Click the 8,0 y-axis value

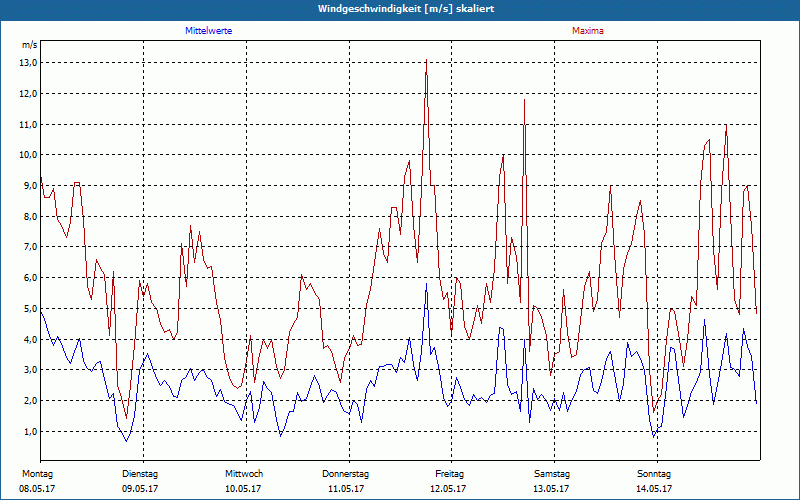tap(31, 216)
